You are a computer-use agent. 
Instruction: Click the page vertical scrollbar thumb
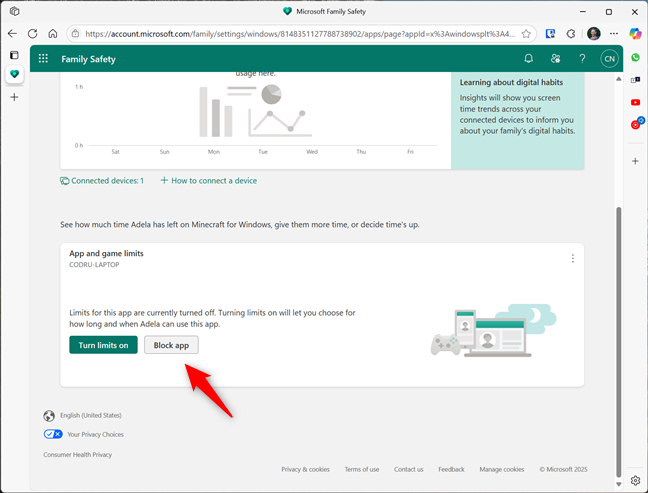619,342
